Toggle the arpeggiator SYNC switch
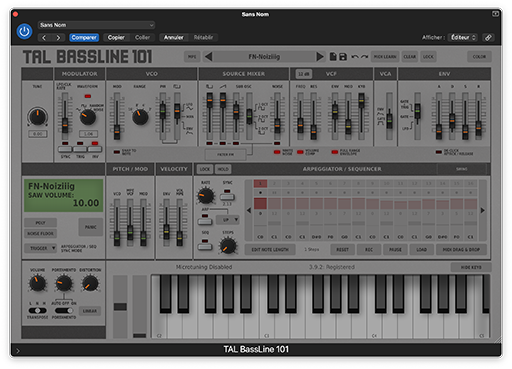Viewport: 512px width, 369px height. click(227, 197)
